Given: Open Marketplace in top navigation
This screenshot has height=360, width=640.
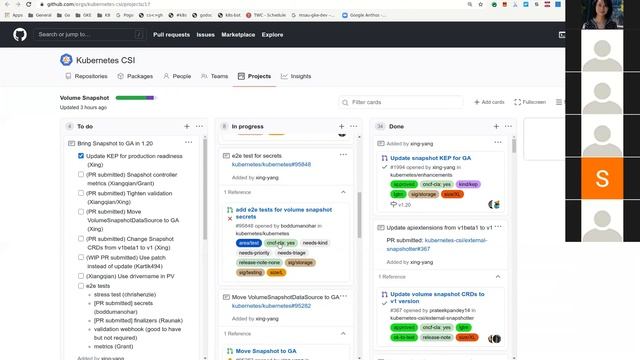Looking at the screenshot, I should pos(238,35).
